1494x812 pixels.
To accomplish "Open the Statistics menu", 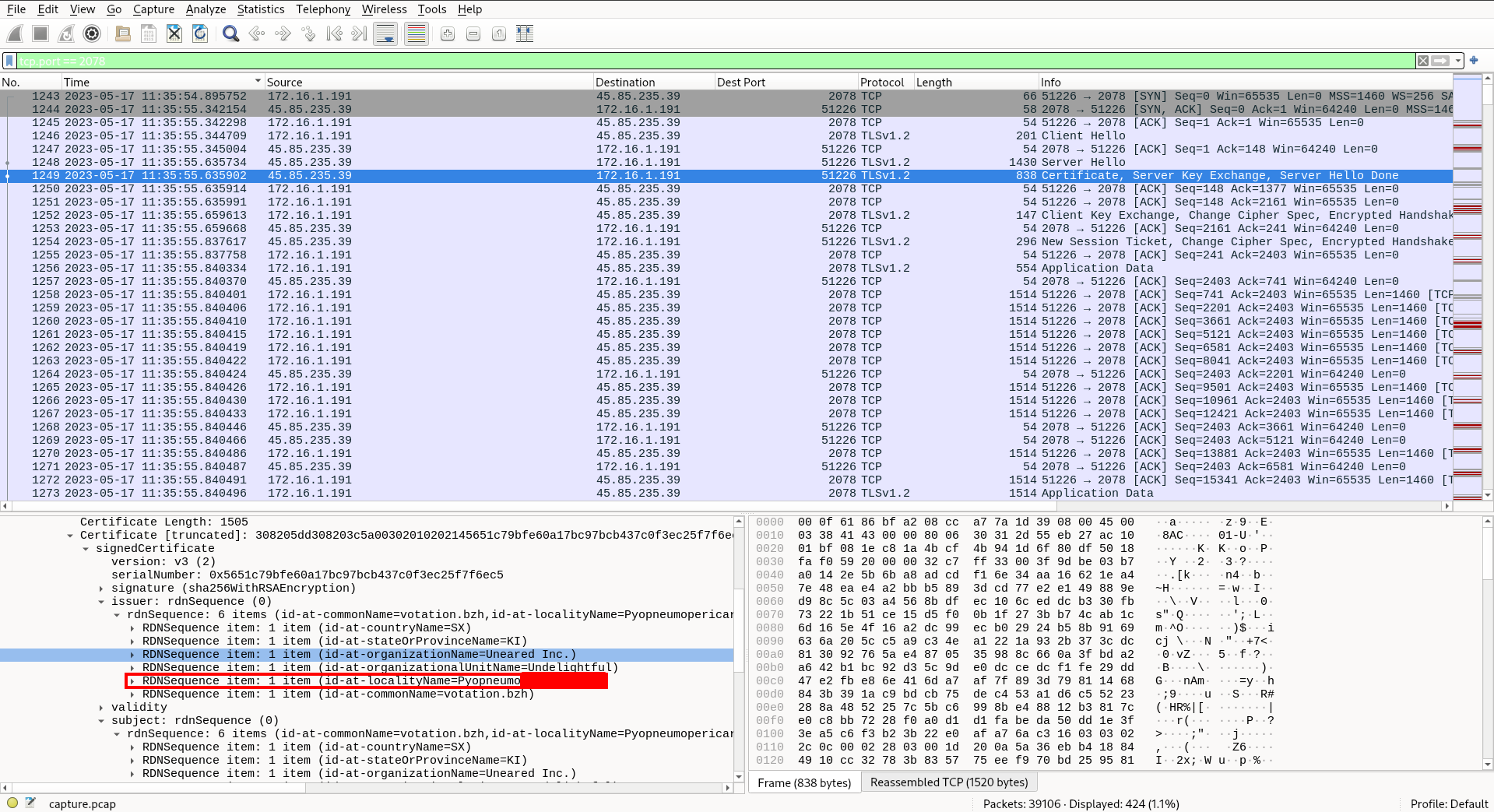I will click(x=261, y=9).
